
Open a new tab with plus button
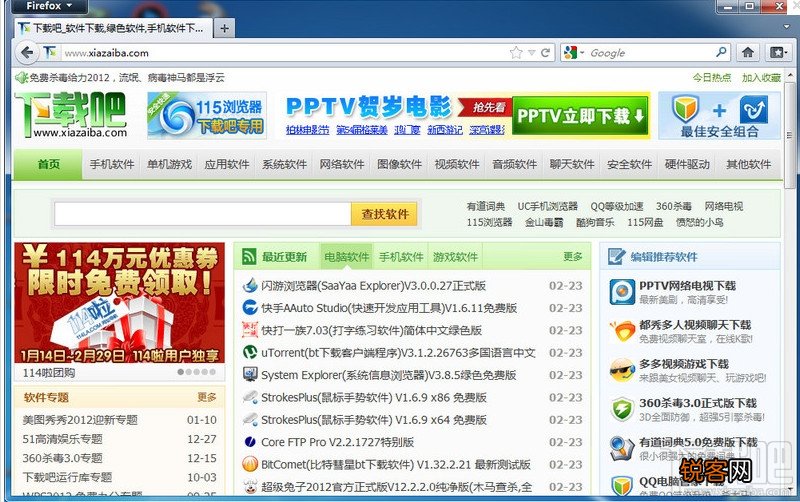point(224,28)
